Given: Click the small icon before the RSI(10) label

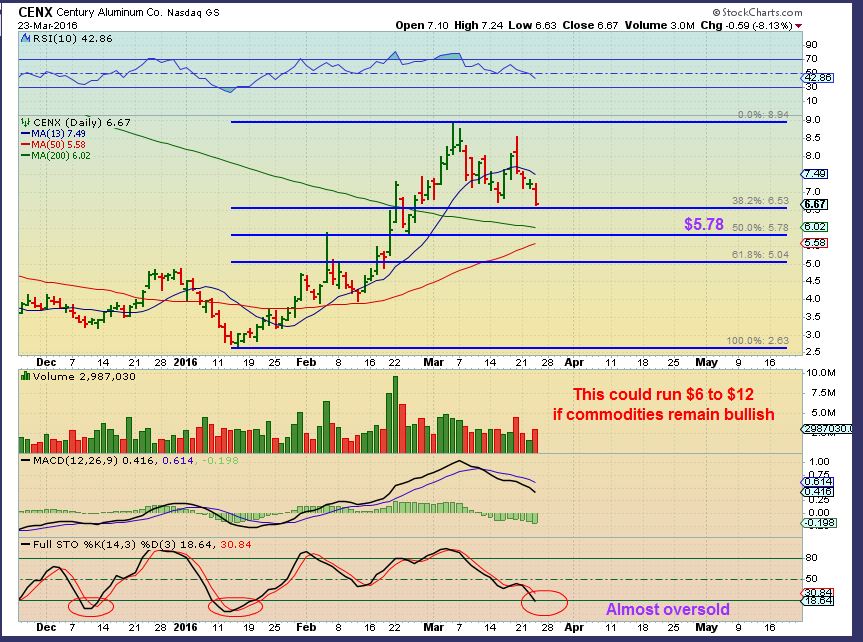Looking at the screenshot, I should (x=25, y=39).
